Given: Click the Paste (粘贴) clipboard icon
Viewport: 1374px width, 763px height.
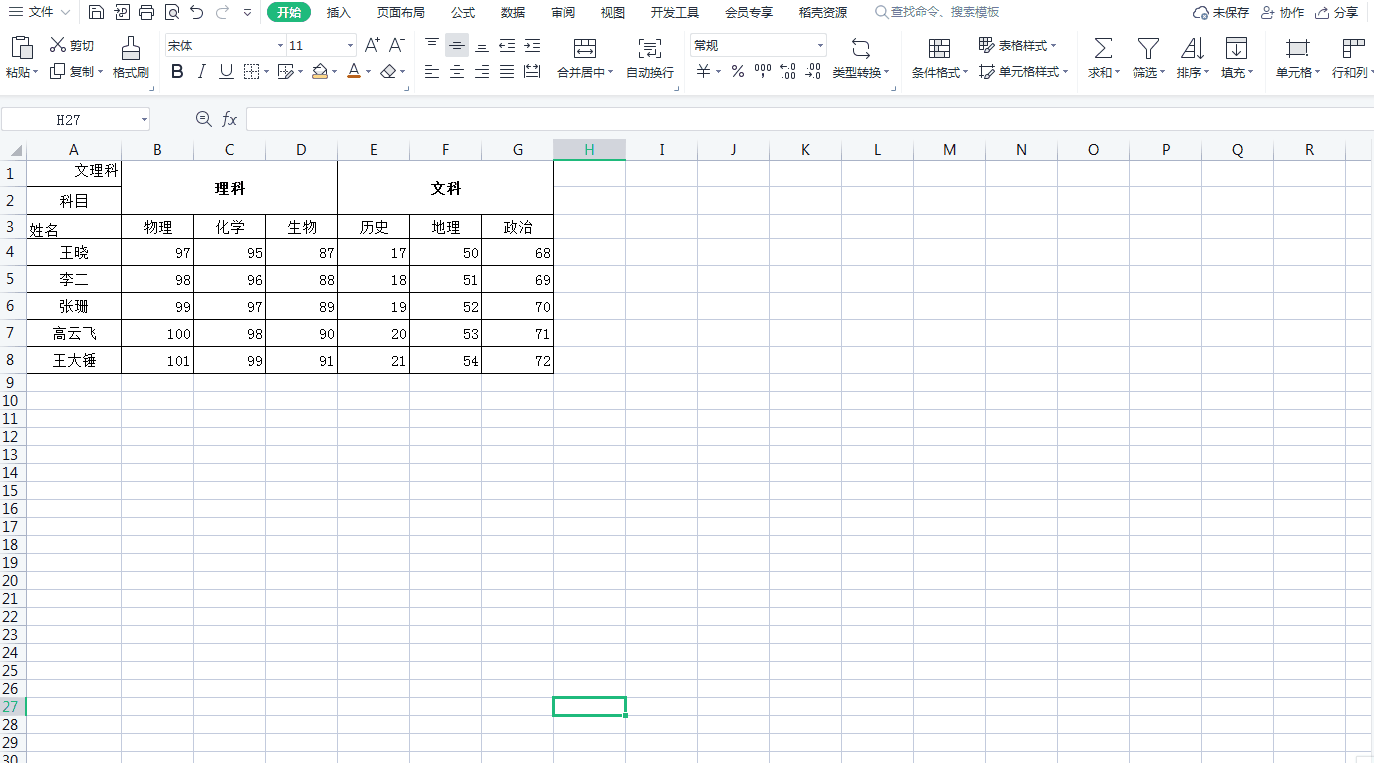Looking at the screenshot, I should coord(21,48).
